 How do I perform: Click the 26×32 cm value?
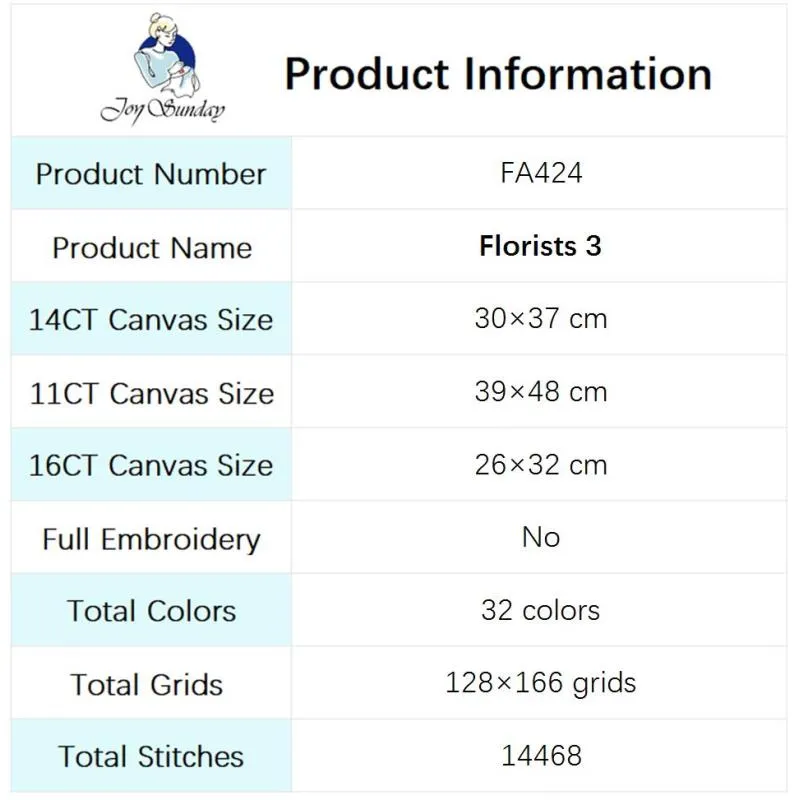click(x=541, y=465)
